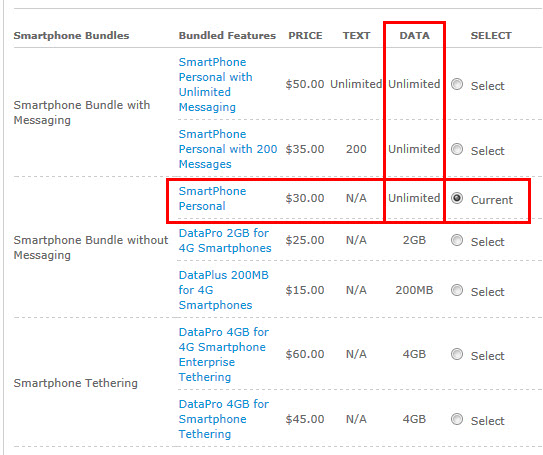Screen dimensions: 543x455
Task: Open DataPro 4GB for Smartphone Tethering link
Action: click(224, 419)
